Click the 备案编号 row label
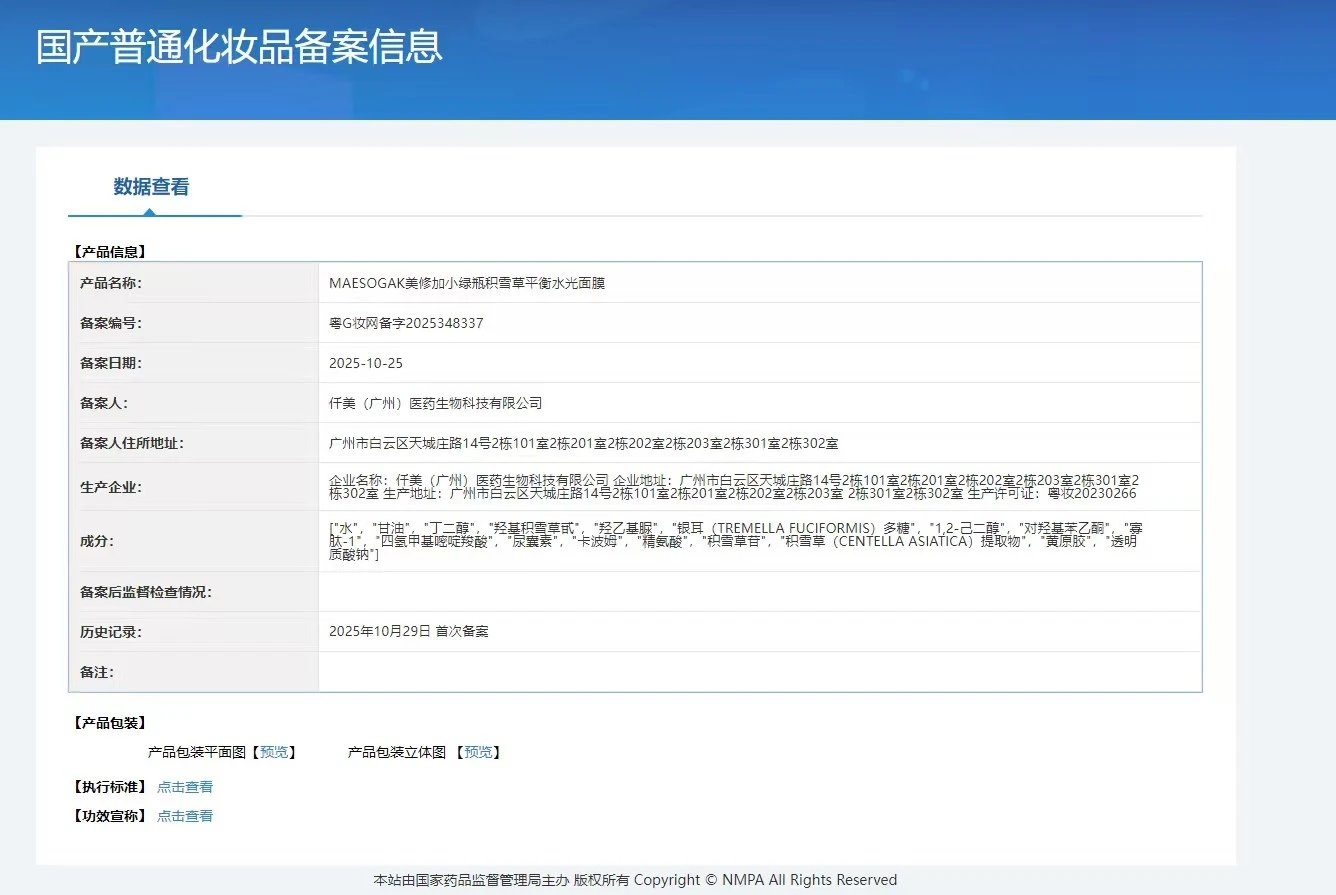This screenshot has height=895, width=1336. (111, 323)
